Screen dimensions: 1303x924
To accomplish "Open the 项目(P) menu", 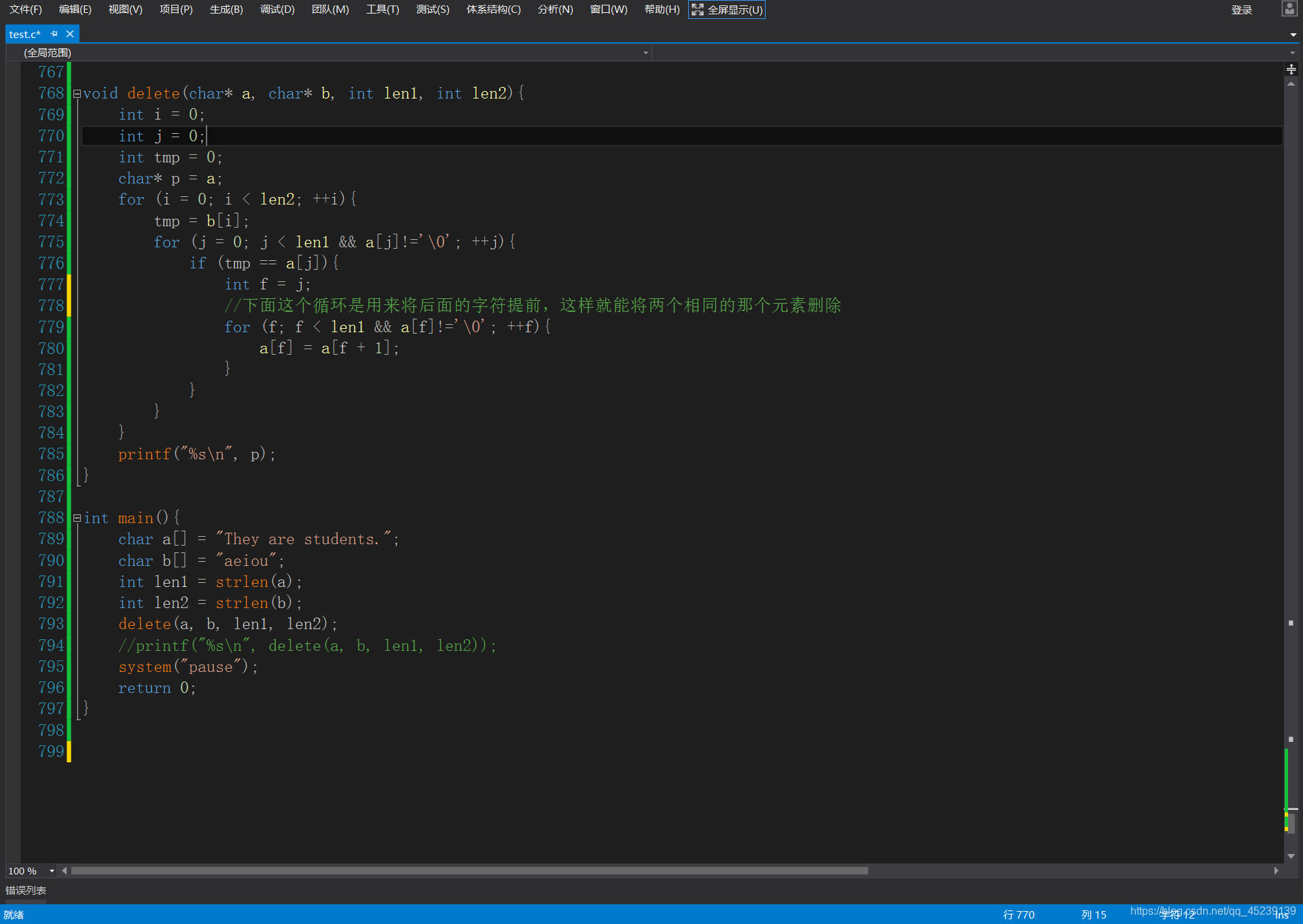I will pyautogui.click(x=176, y=10).
